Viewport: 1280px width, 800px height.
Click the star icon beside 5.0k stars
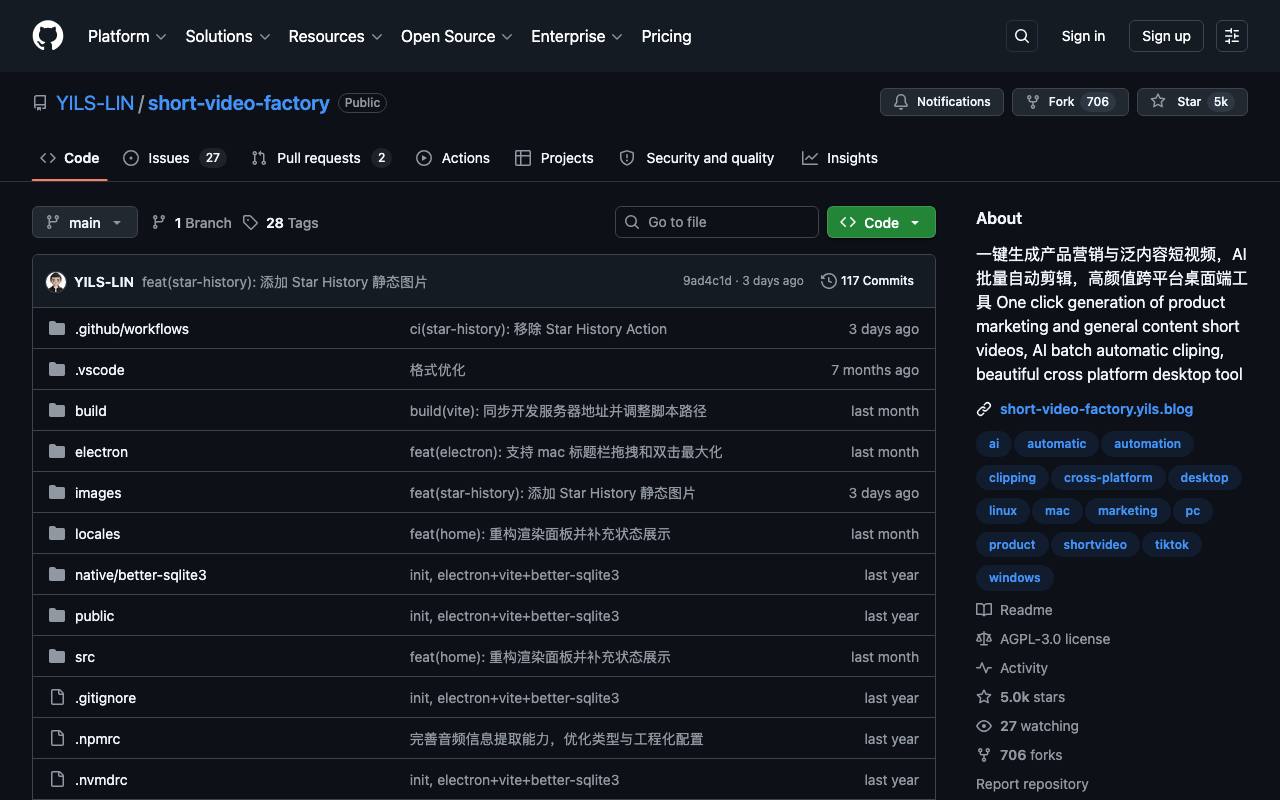[x=984, y=697]
